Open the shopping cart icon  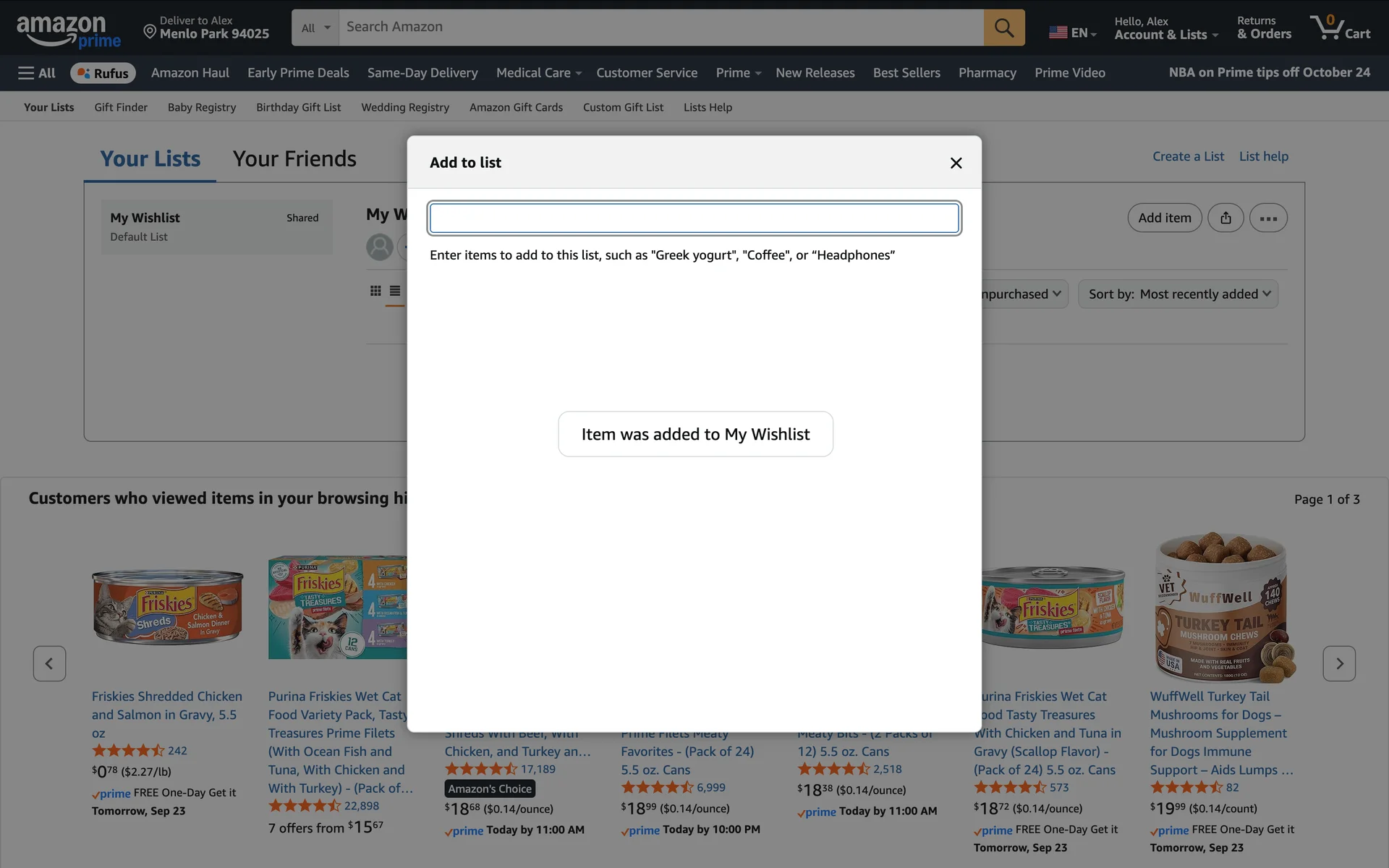(1339, 27)
